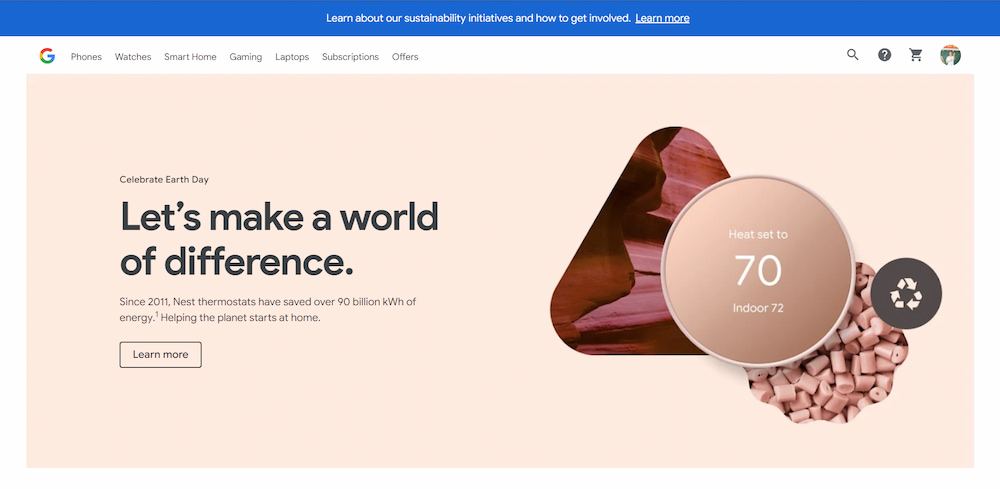
Task: Go to the Gaming section
Action: 246,57
